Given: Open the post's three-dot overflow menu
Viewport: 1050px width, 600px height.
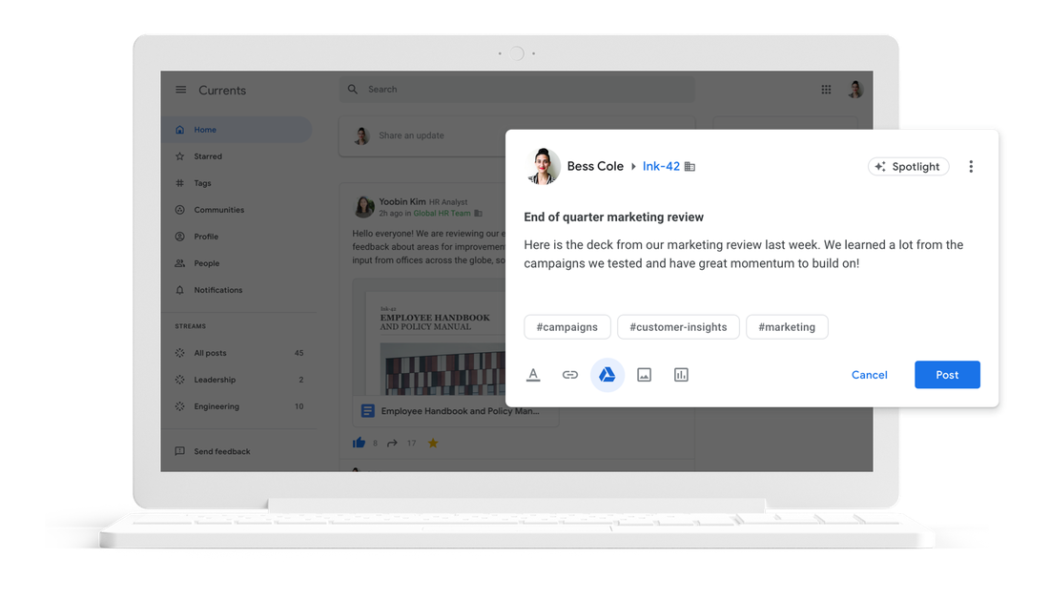Looking at the screenshot, I should [x=971, y=166].
